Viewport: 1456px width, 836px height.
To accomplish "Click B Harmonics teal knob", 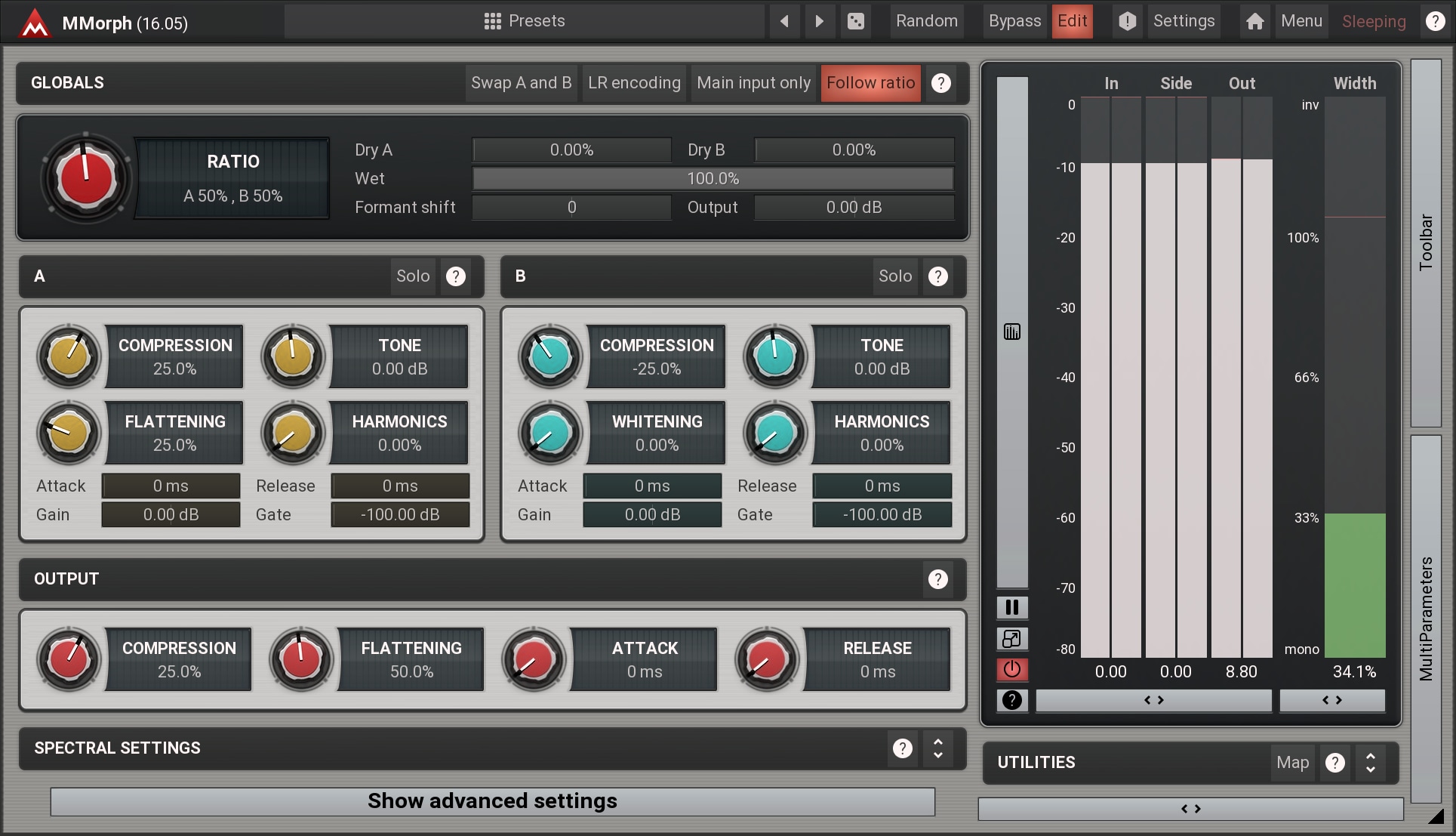I will tap(775, 433).
